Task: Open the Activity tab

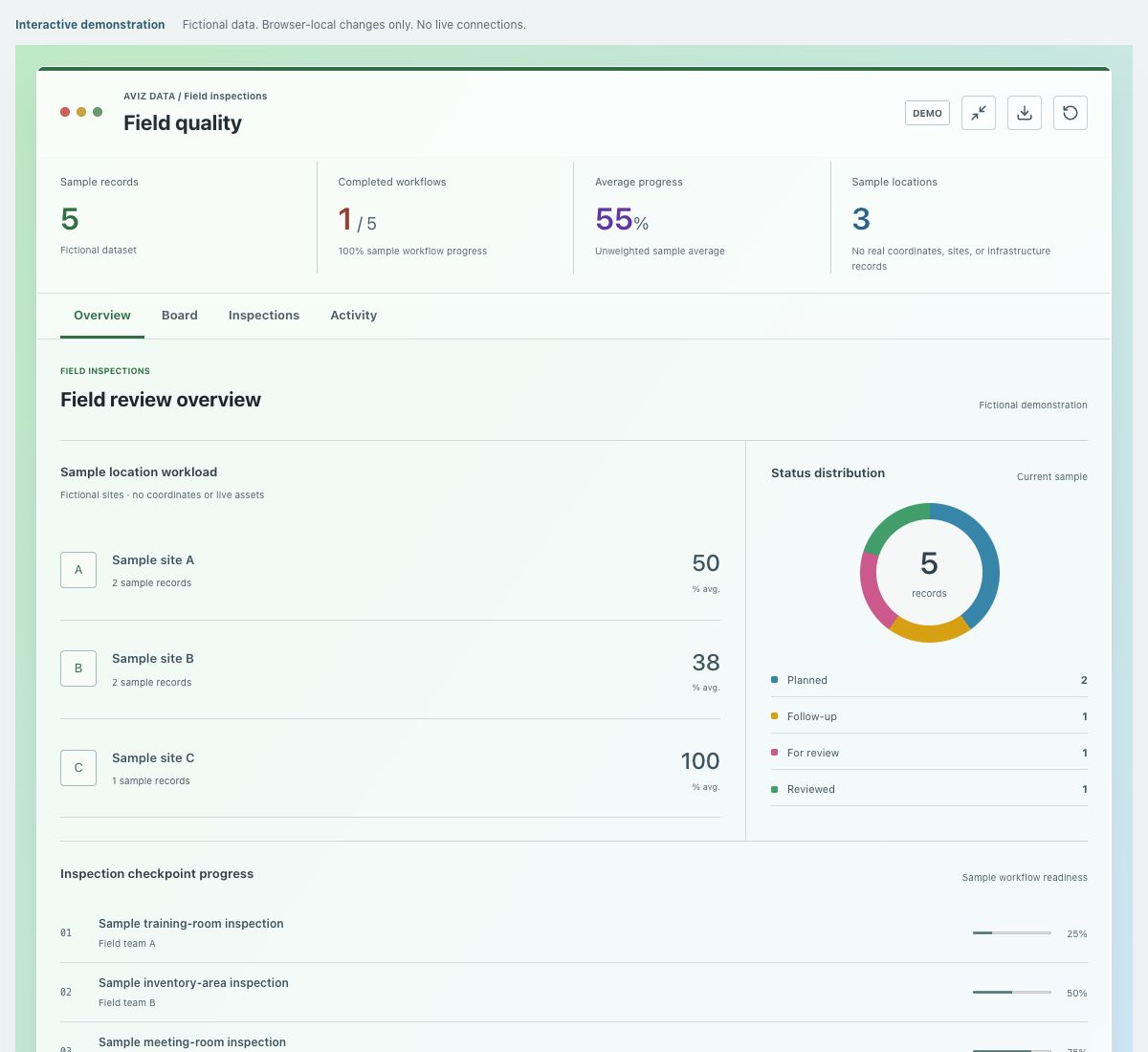Action: [x=354, y=316]
